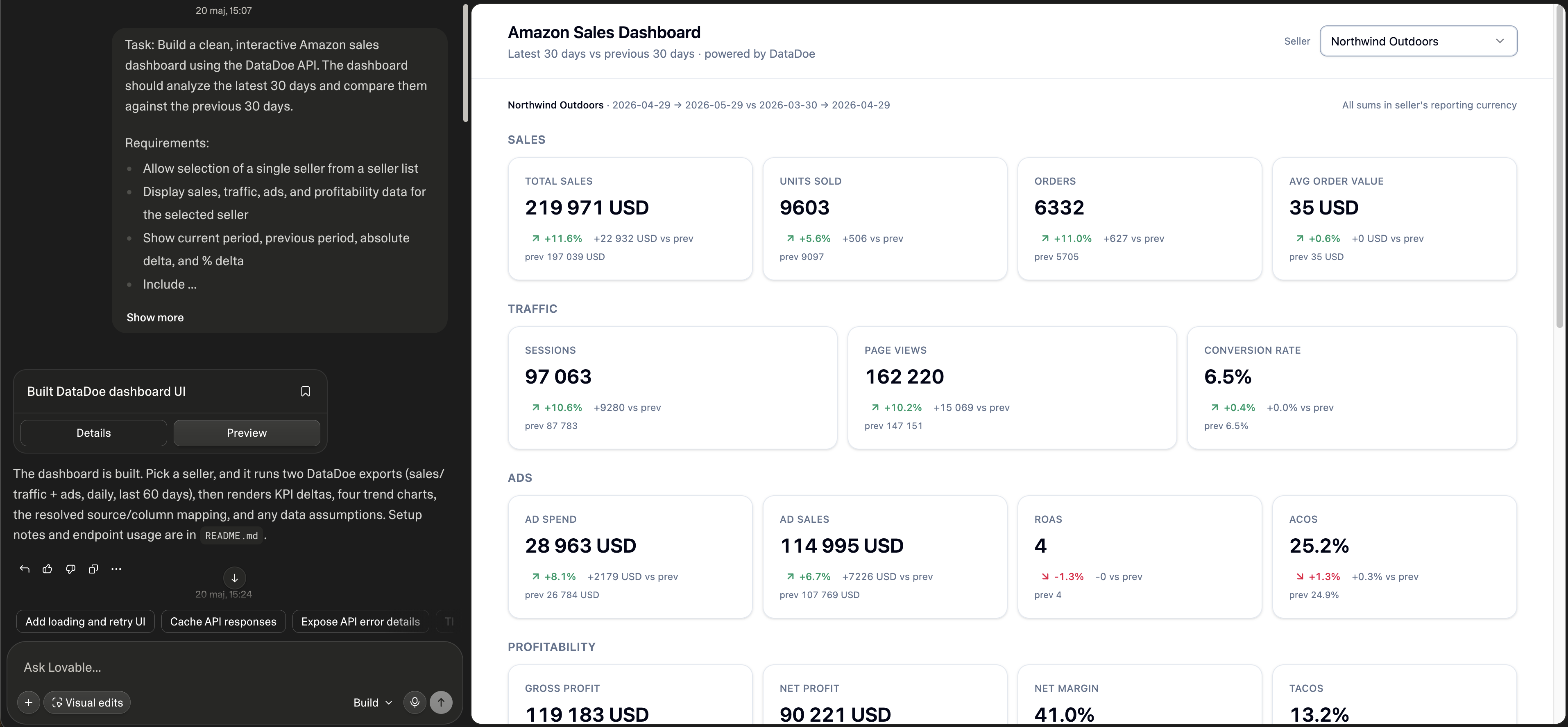Click the chat panel vertical scrollbar
Screen dimensions: 1568x727
[x=466, y=63]
